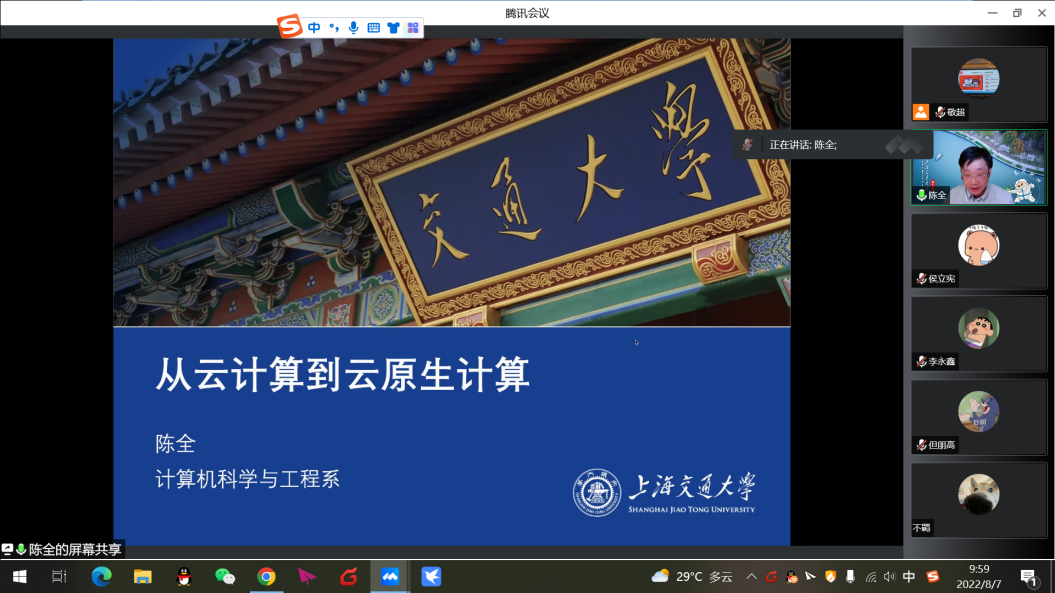The height and width of the screenshot is (593, 1055).
Task: Toggle Chinese/English mode on Sogou toolbar
Action: click(314, 28)
